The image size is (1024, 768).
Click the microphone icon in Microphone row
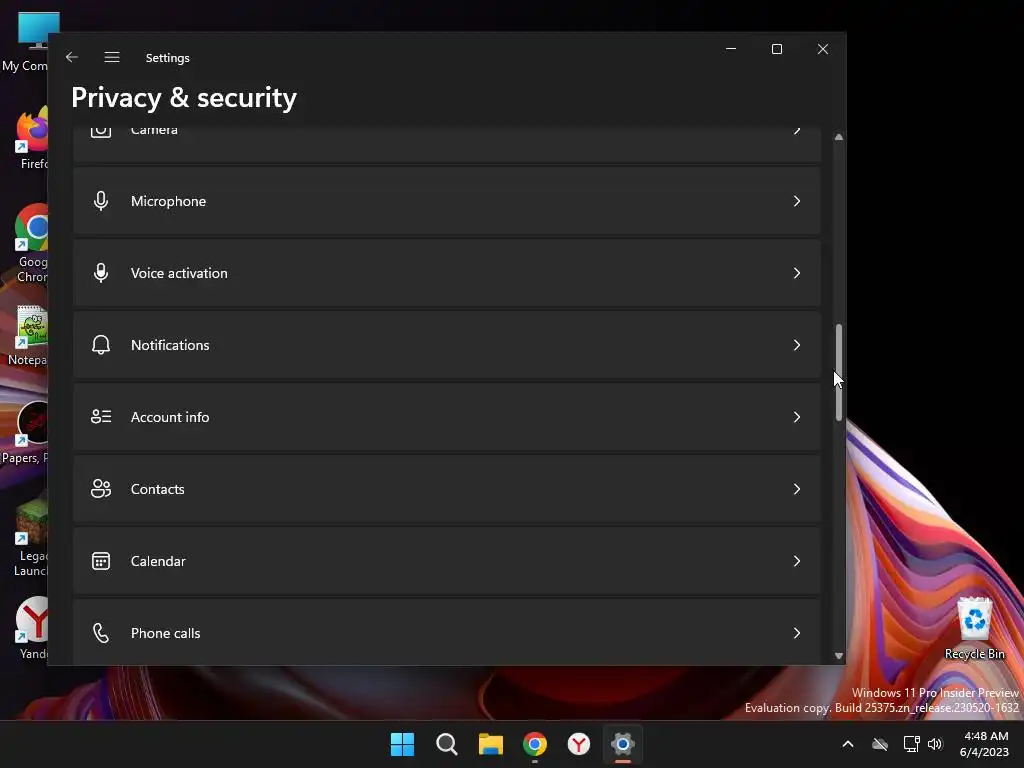pyautogui.click(x=101, y=201)
